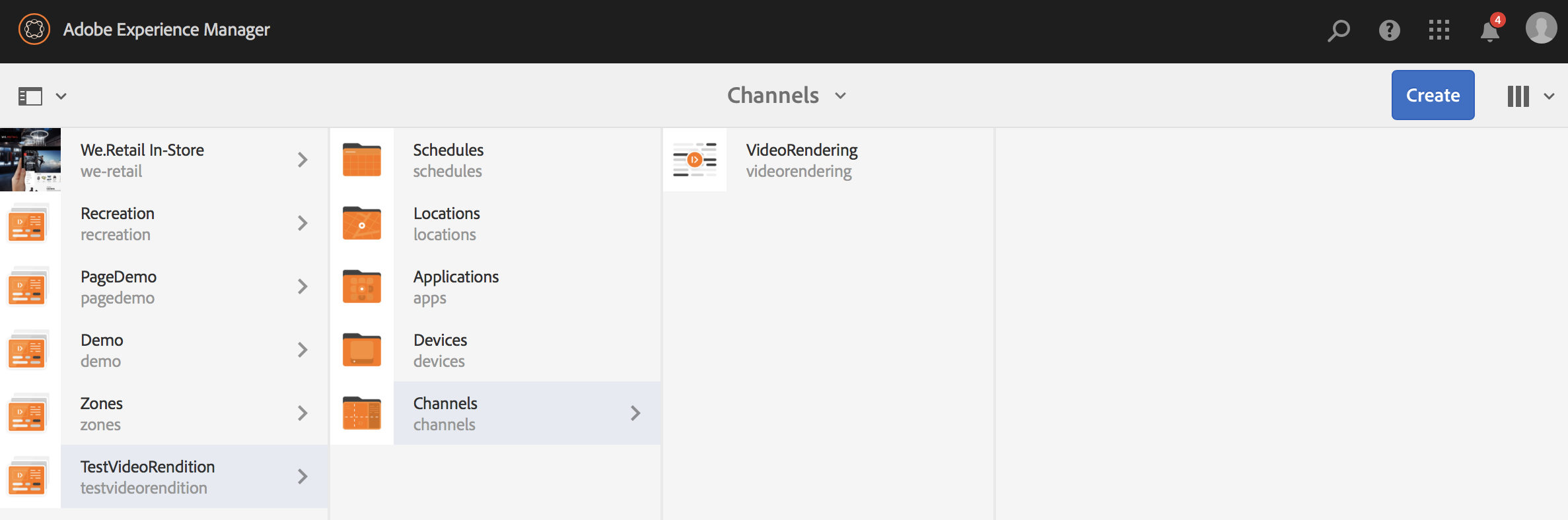Open the user profile avatar

[x=1541, y=28]
